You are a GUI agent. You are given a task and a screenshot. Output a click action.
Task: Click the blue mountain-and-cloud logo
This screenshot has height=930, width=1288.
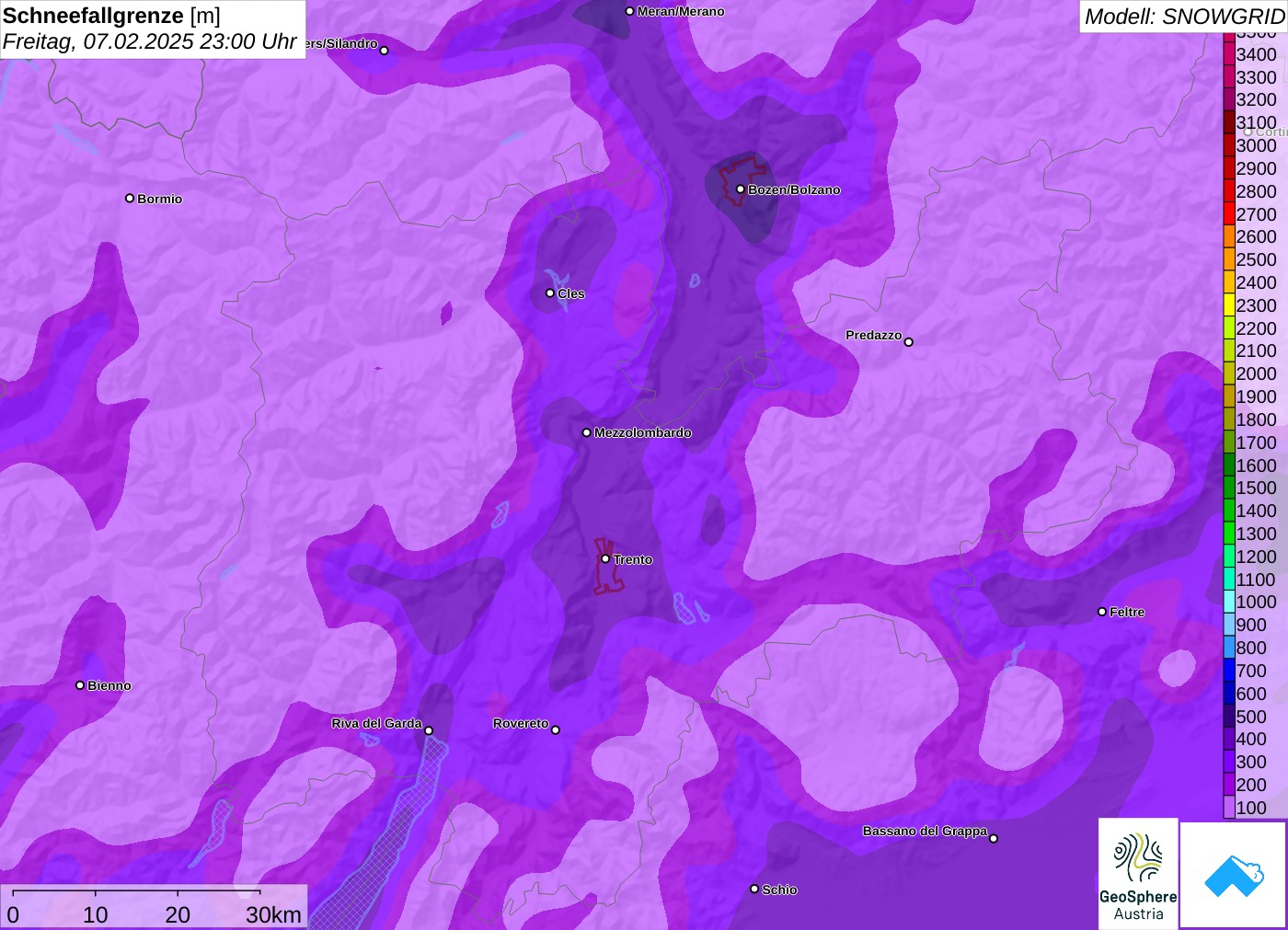1234,875
